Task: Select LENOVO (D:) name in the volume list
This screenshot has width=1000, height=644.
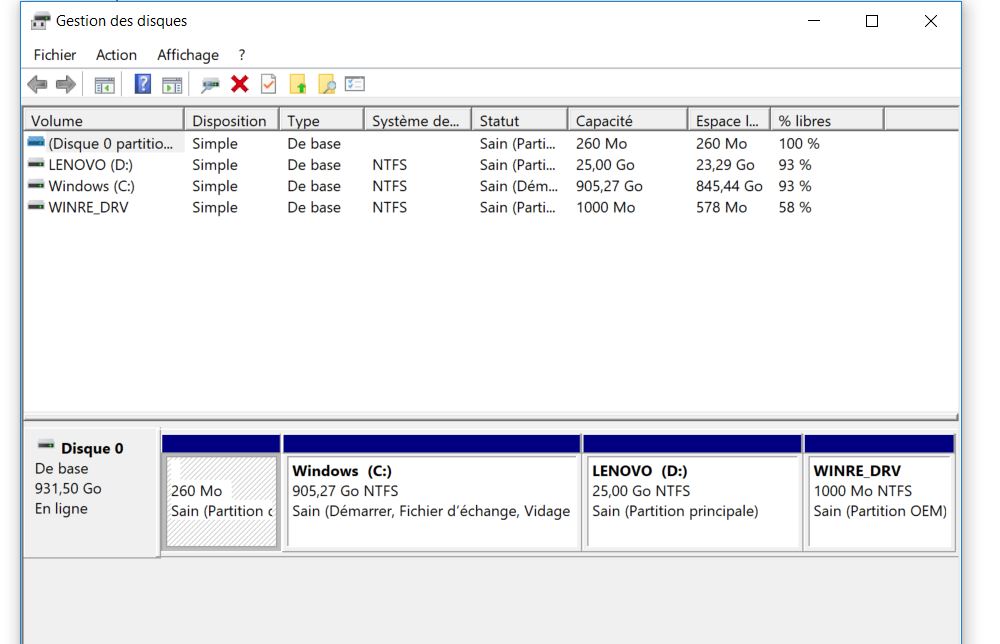Action: pos(91,165)
